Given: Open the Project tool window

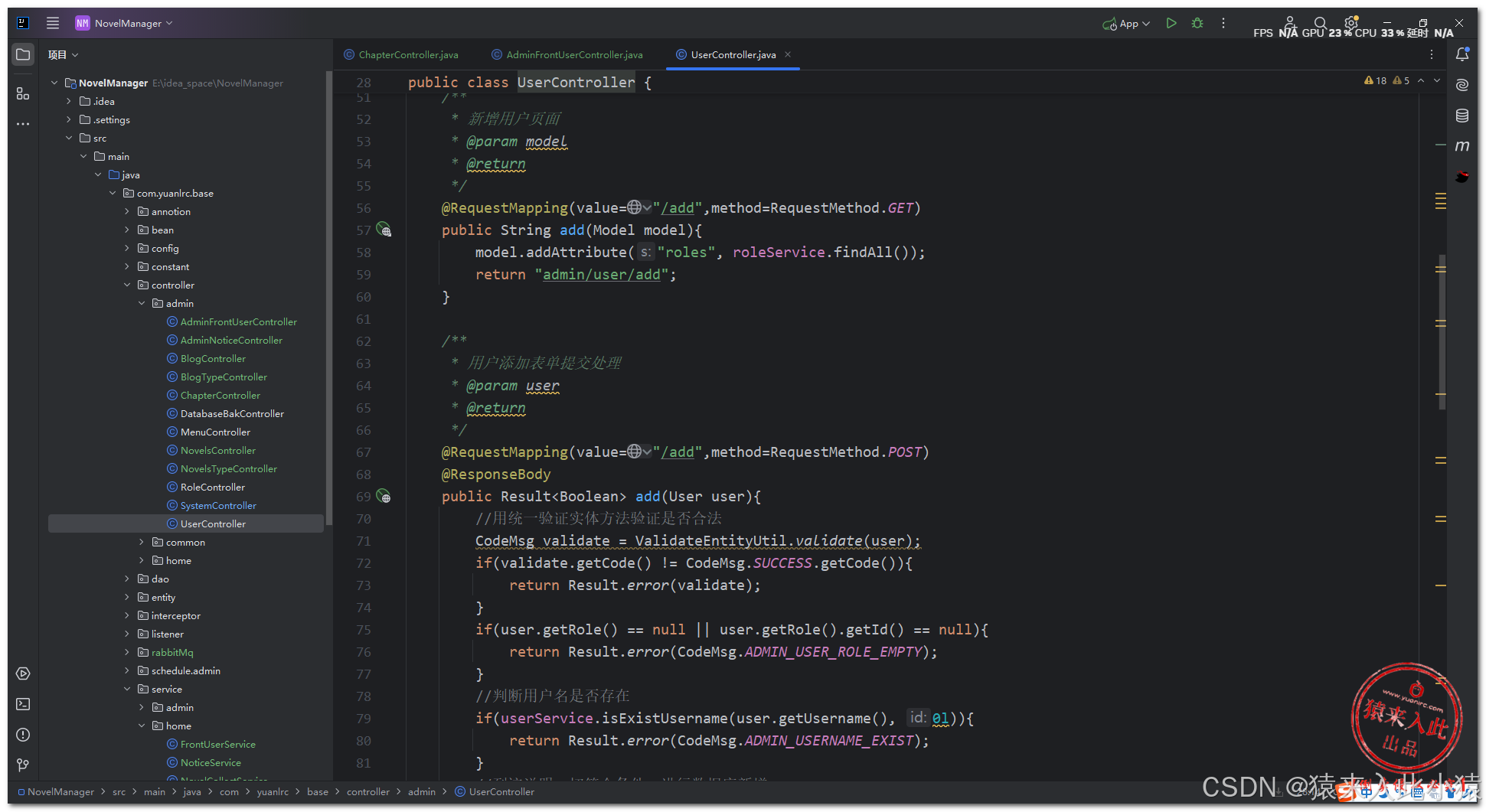Looking at the screenshot, I should coord(23,54).
